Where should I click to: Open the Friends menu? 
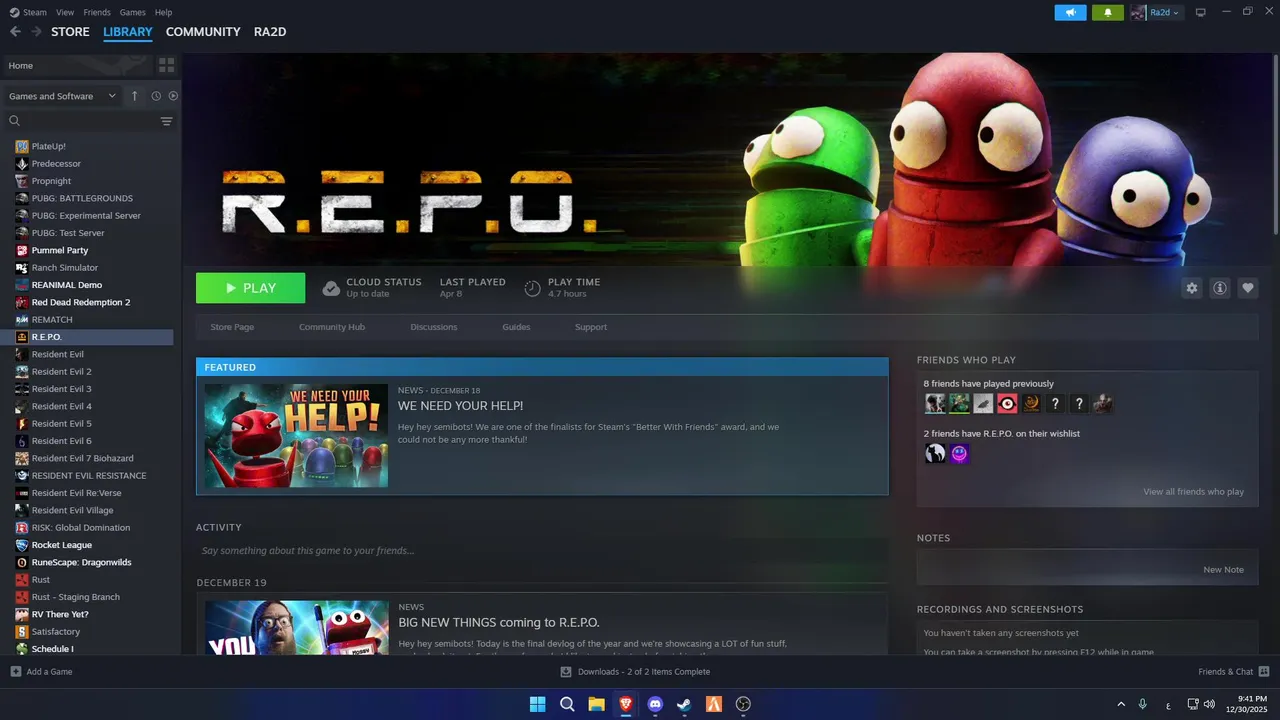coord(97,12)
